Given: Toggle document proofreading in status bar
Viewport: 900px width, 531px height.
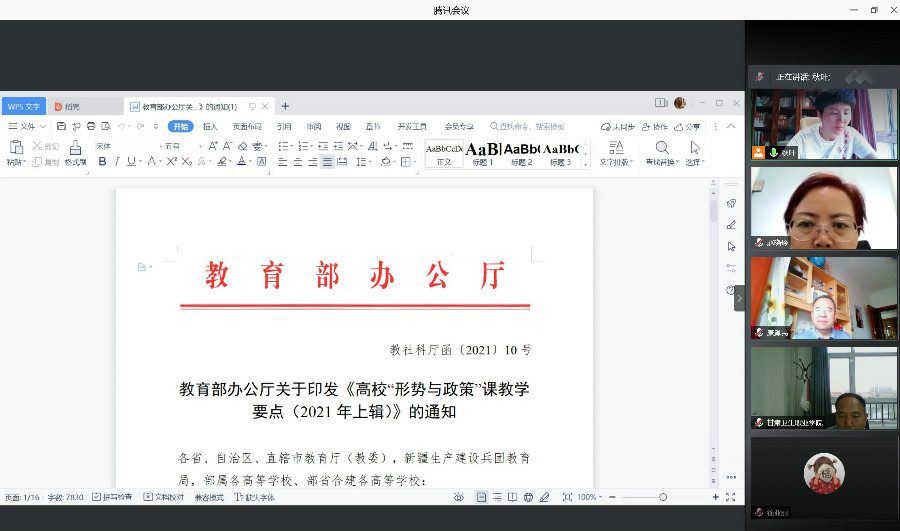Looking at the screenshot, I should [x=163, y=497].
